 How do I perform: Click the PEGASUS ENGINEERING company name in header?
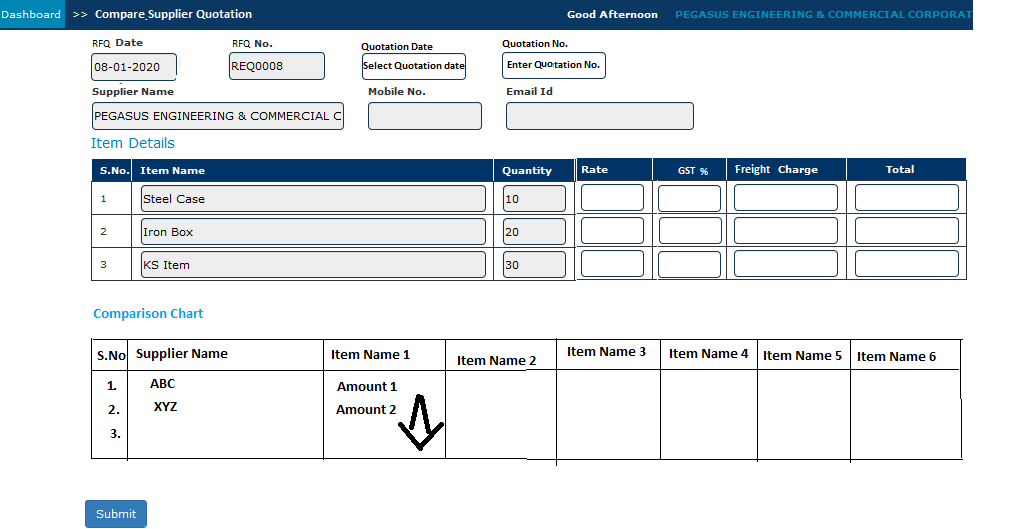[823, 14]
